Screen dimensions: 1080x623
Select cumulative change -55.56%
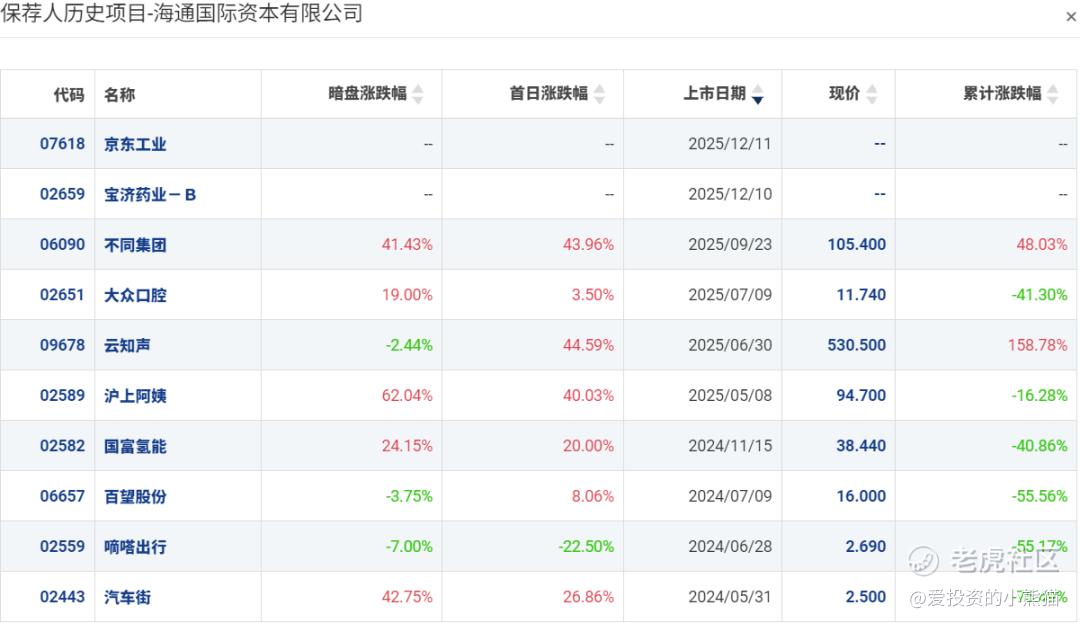[x=1039, y=496]
